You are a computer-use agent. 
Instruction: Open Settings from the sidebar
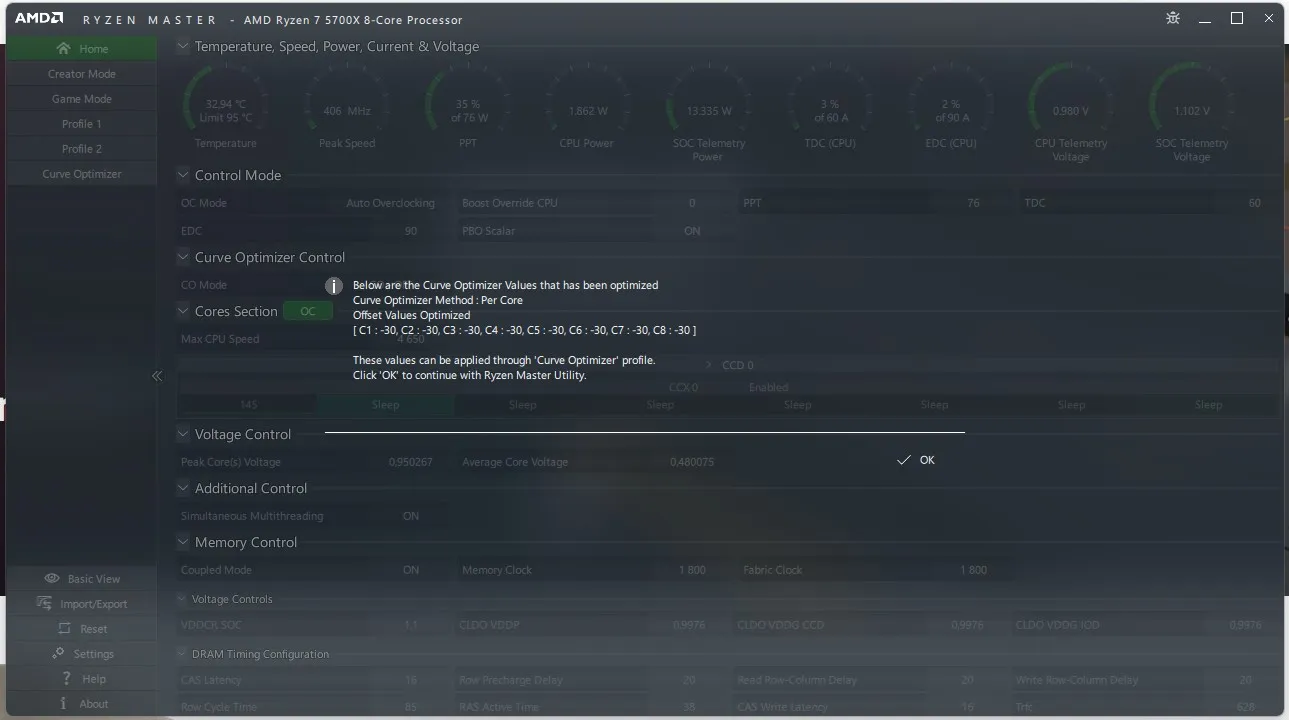82,654
